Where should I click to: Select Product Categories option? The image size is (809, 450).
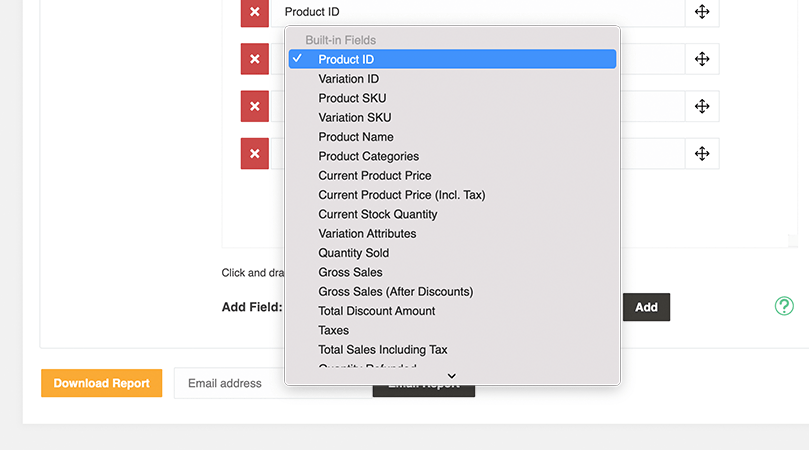tap(368, 156)
